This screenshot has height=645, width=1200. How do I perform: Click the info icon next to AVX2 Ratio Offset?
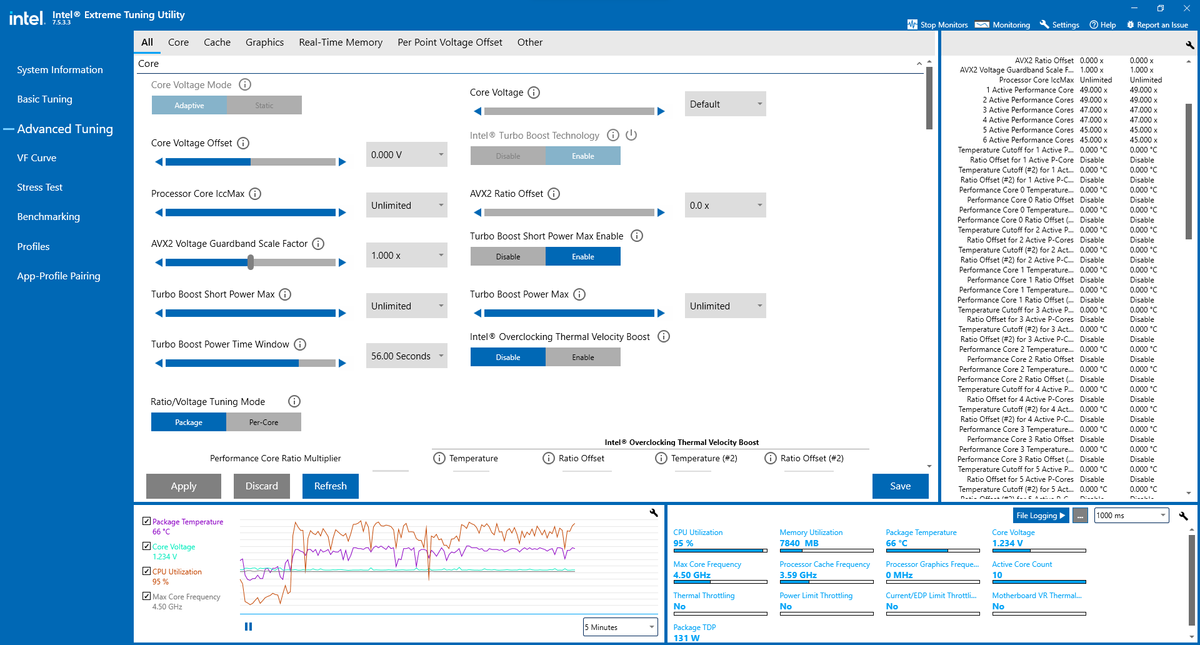click(554, 194)
